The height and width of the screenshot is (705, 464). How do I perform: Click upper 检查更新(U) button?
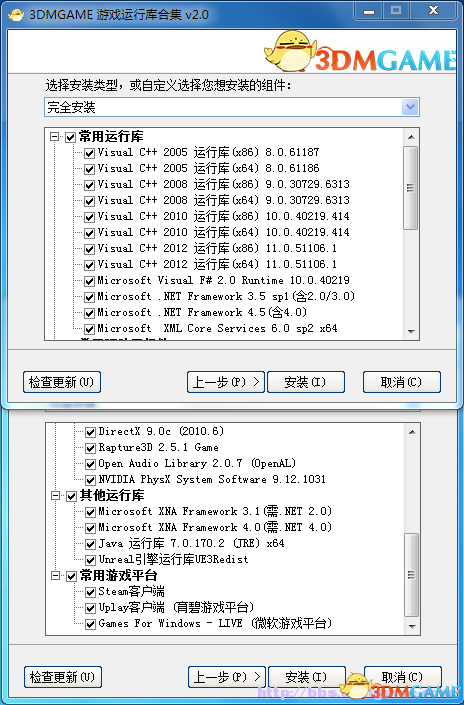click(x=62, y=382)
